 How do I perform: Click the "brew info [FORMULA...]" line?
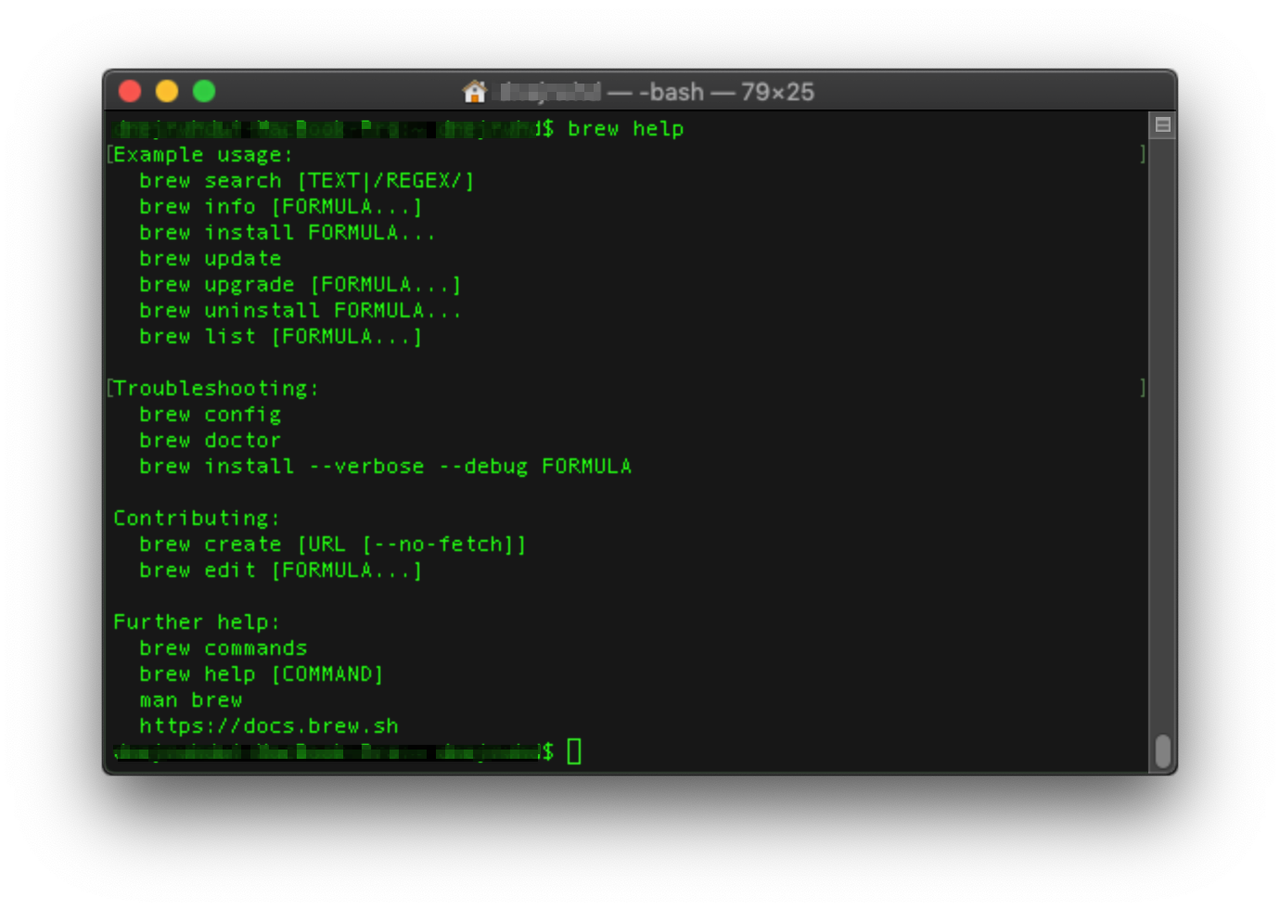coord(281,207)
